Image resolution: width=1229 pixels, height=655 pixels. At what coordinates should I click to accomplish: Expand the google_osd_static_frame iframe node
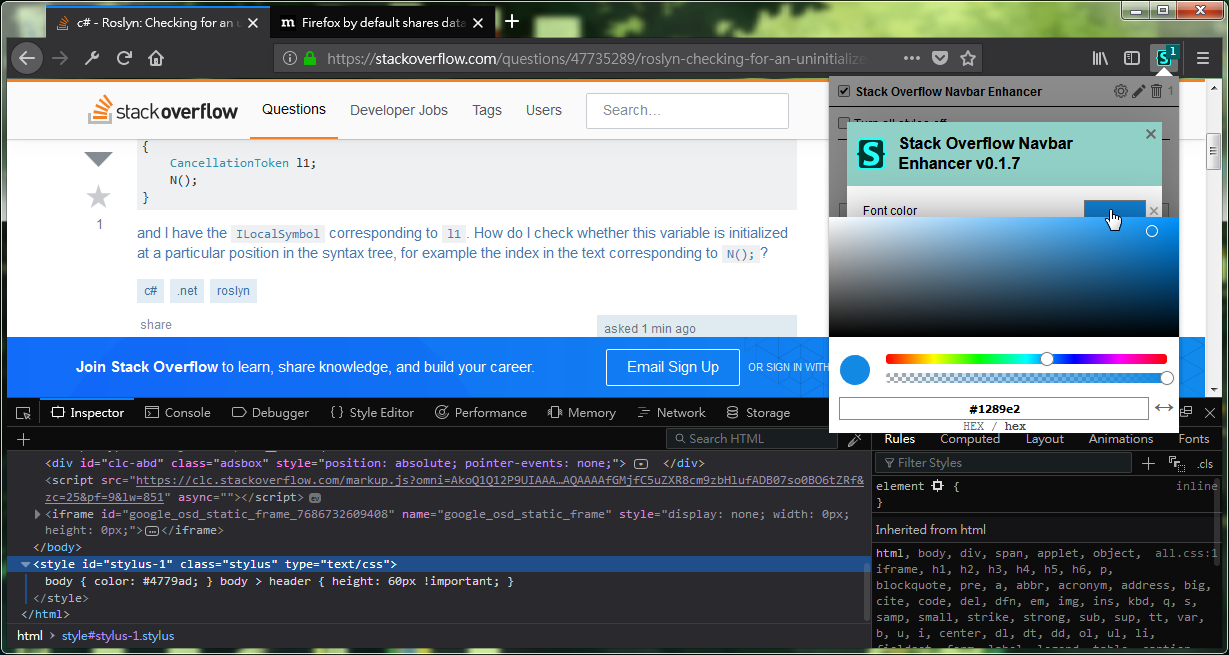(38, 514)
